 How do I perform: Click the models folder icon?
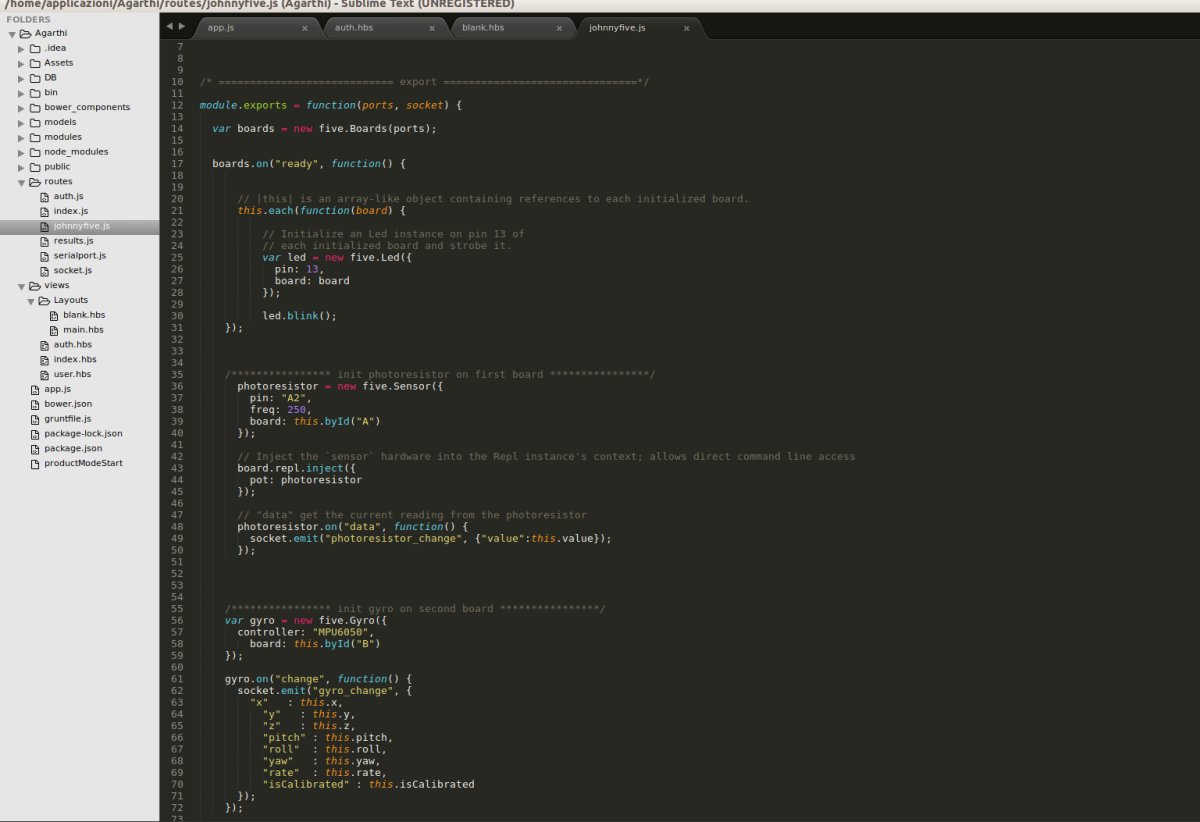point(35,123)
